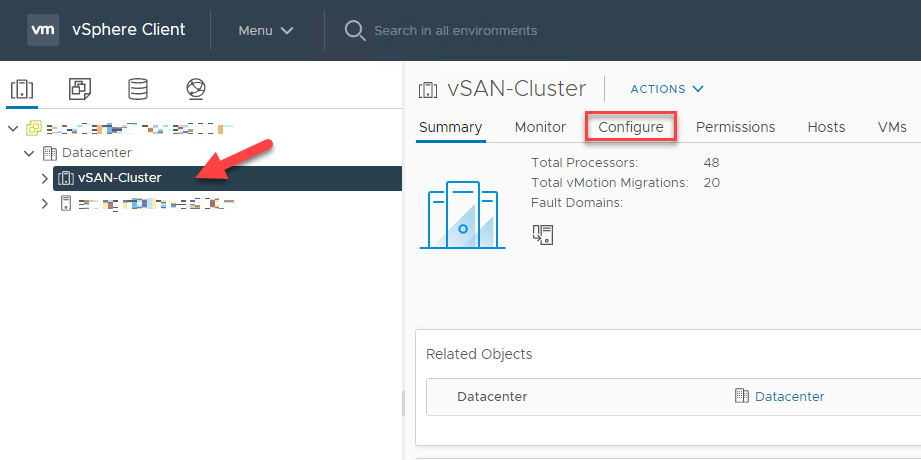The width and height of the screenshot is (921, 460).
Task: Switch to the Configure tab
Action: [x=630, y=127]
